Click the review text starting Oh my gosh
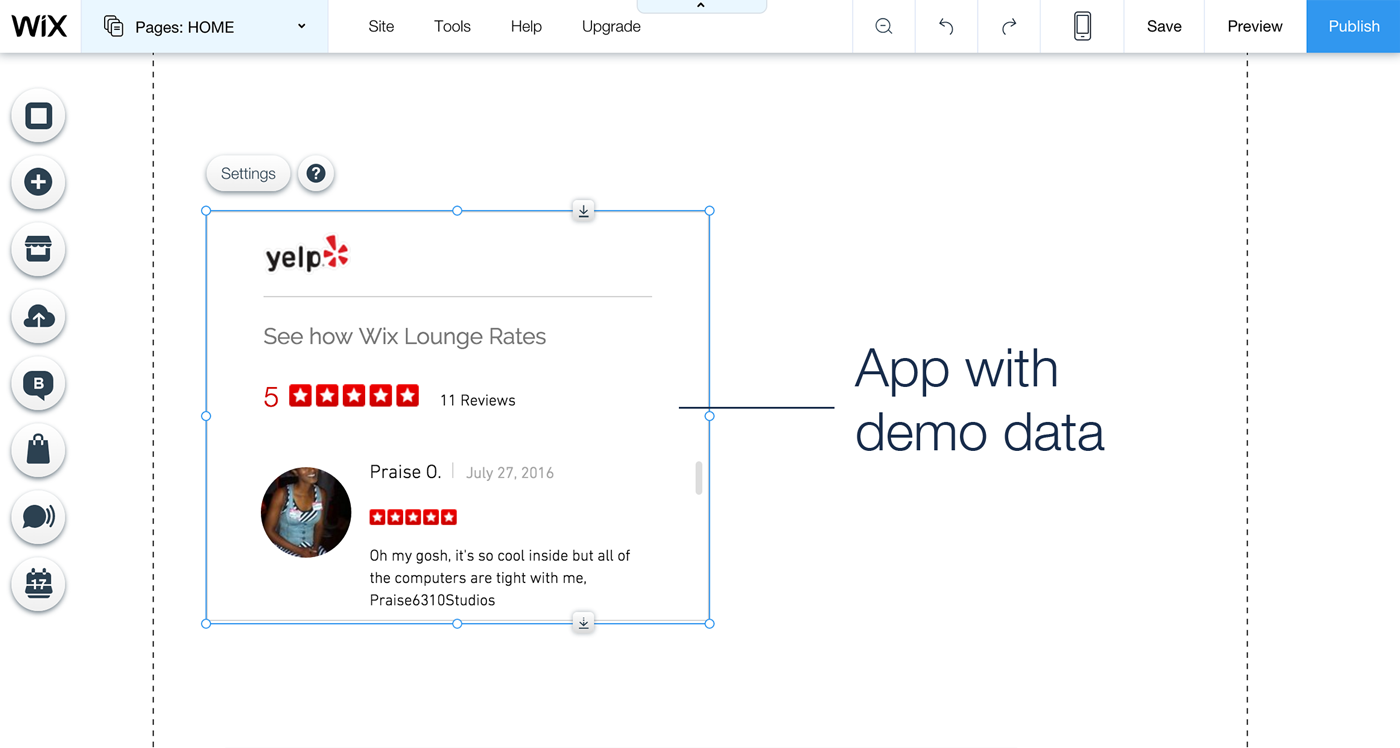This screenshot has width=1400, height=748. coord(500,578)
